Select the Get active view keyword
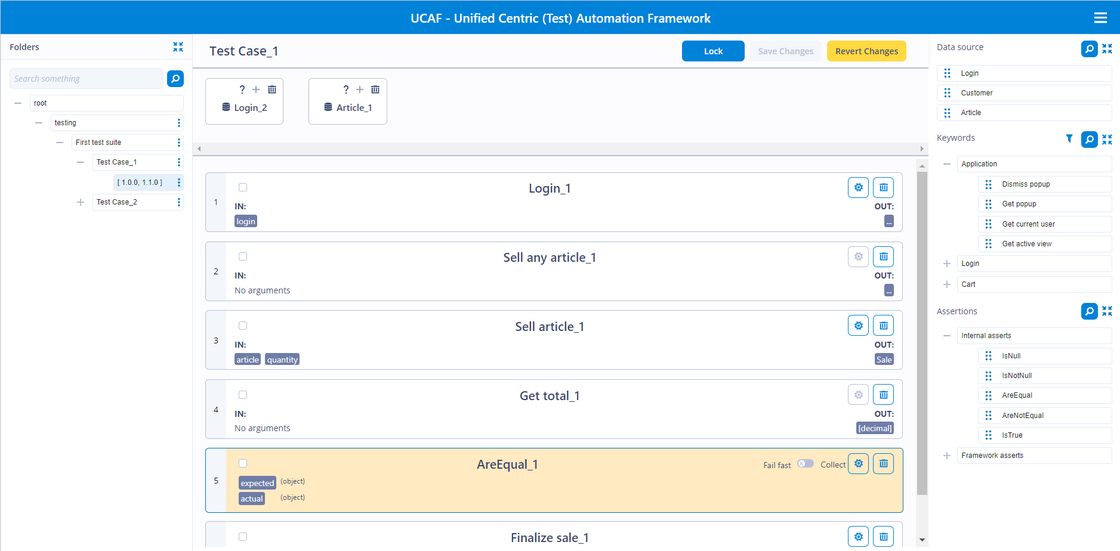Image resolution: width=1120 pixels, height=551 pixels. pyautogui.click(x=1045, y=244)
